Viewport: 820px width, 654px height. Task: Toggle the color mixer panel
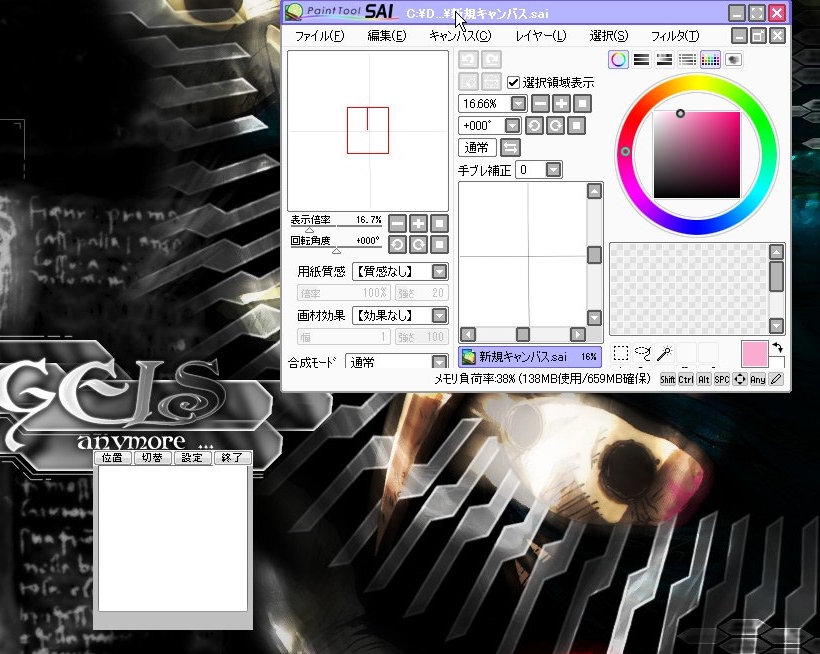(x=687, y=60)
